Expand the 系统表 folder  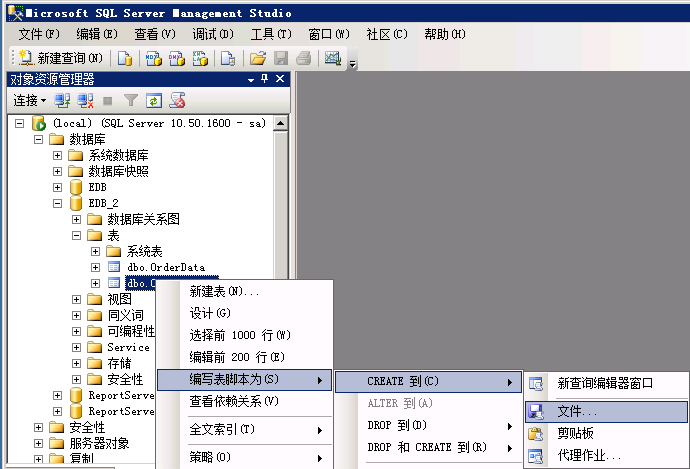coord(95,251)
